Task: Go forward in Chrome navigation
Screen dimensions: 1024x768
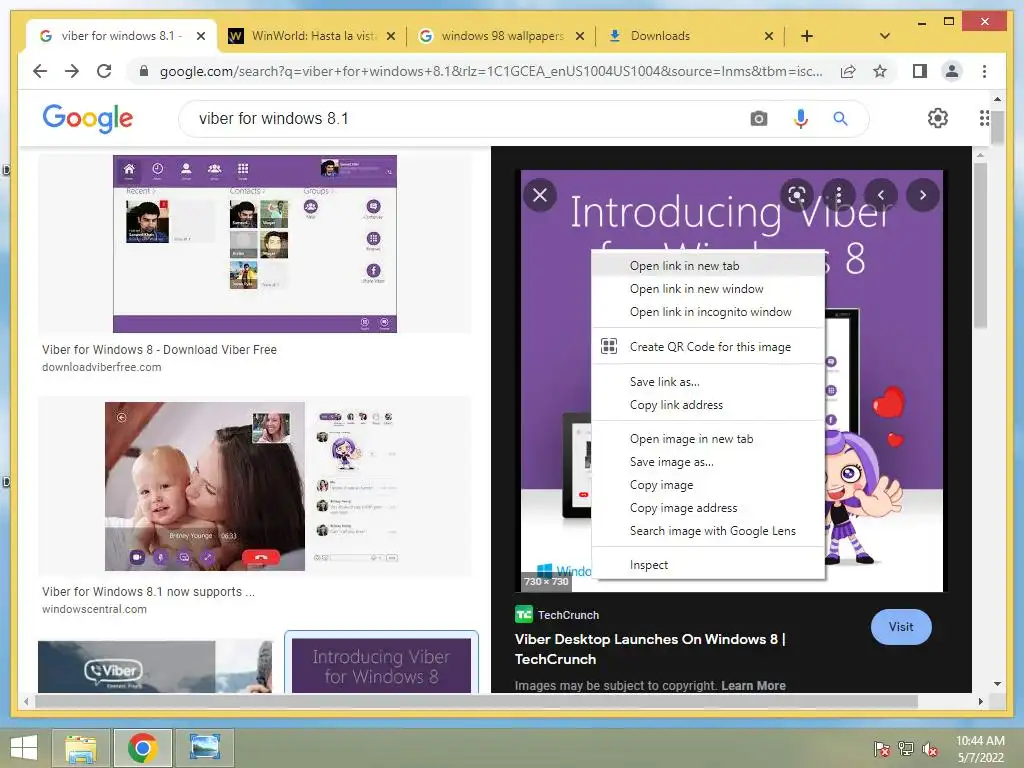Action: click(x=72, y=71)
